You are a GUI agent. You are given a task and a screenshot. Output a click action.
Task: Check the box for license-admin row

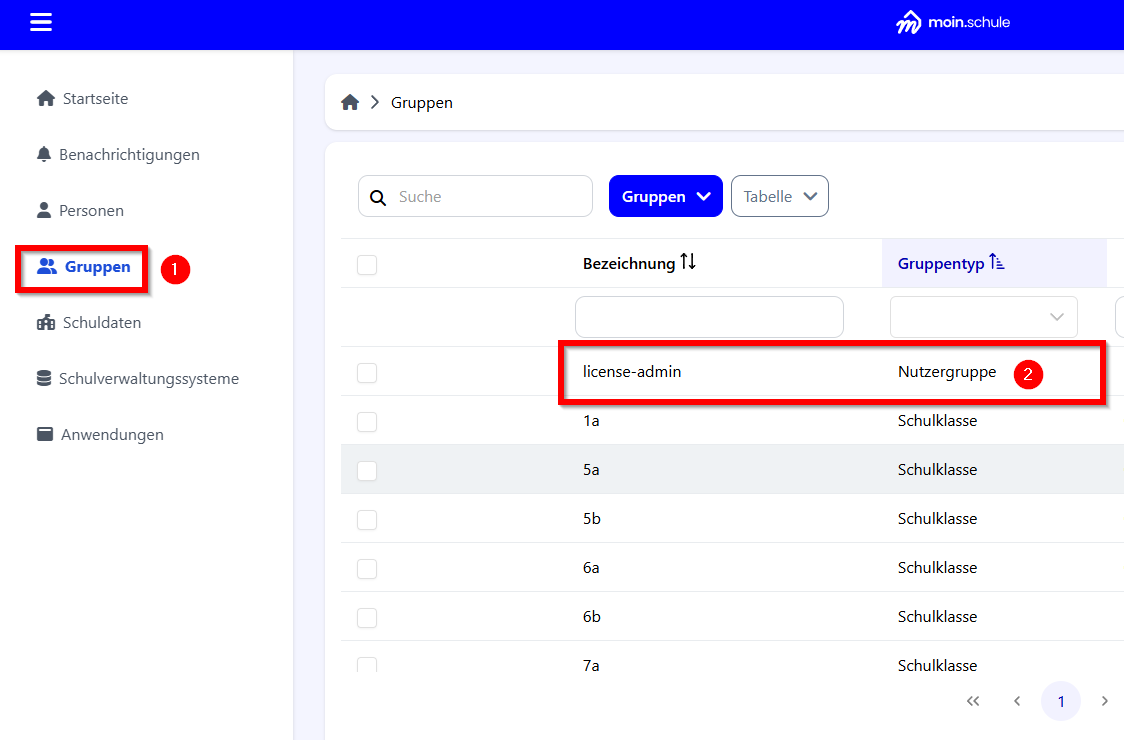coord(367,373)
